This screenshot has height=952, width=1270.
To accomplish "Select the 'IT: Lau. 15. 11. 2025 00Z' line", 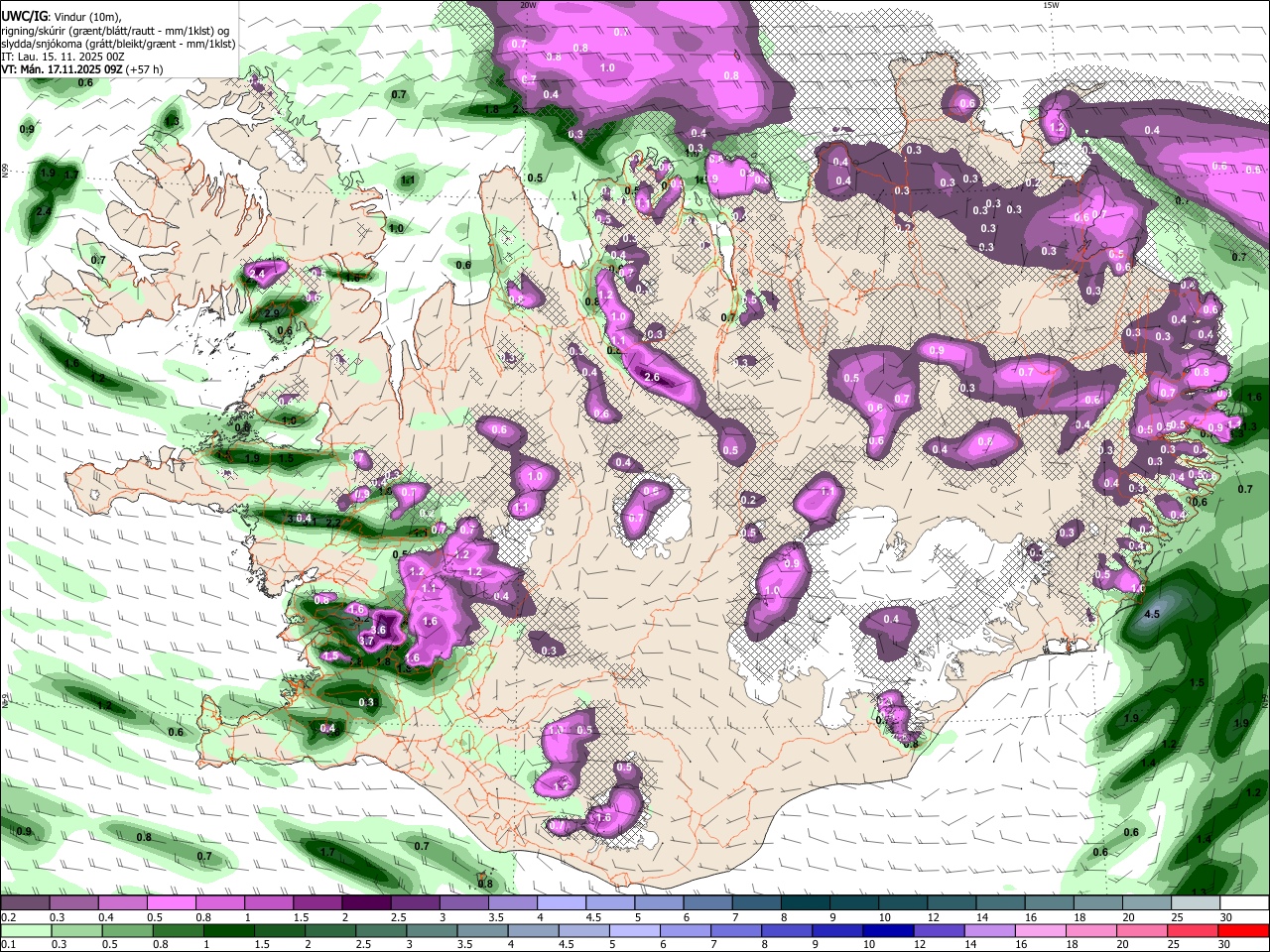I will (63, 57).
